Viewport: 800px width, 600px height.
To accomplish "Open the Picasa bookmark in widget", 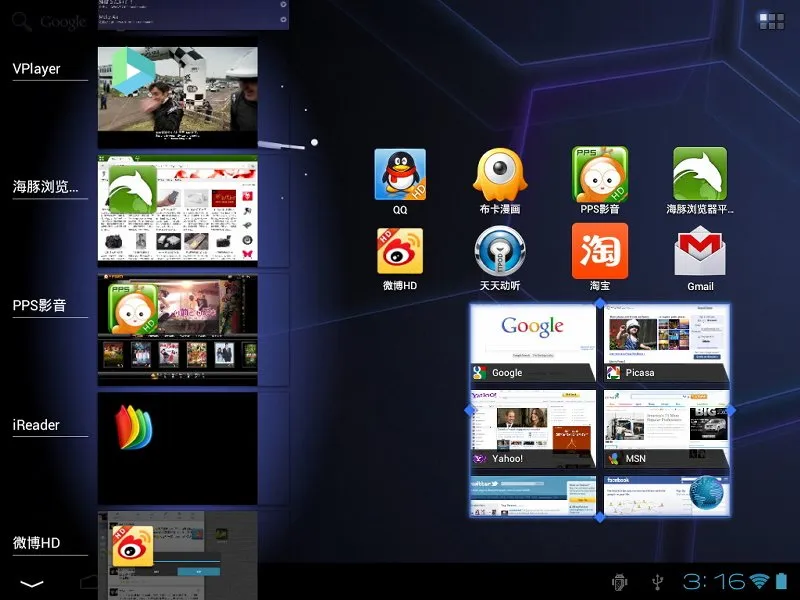I will 666,343.
